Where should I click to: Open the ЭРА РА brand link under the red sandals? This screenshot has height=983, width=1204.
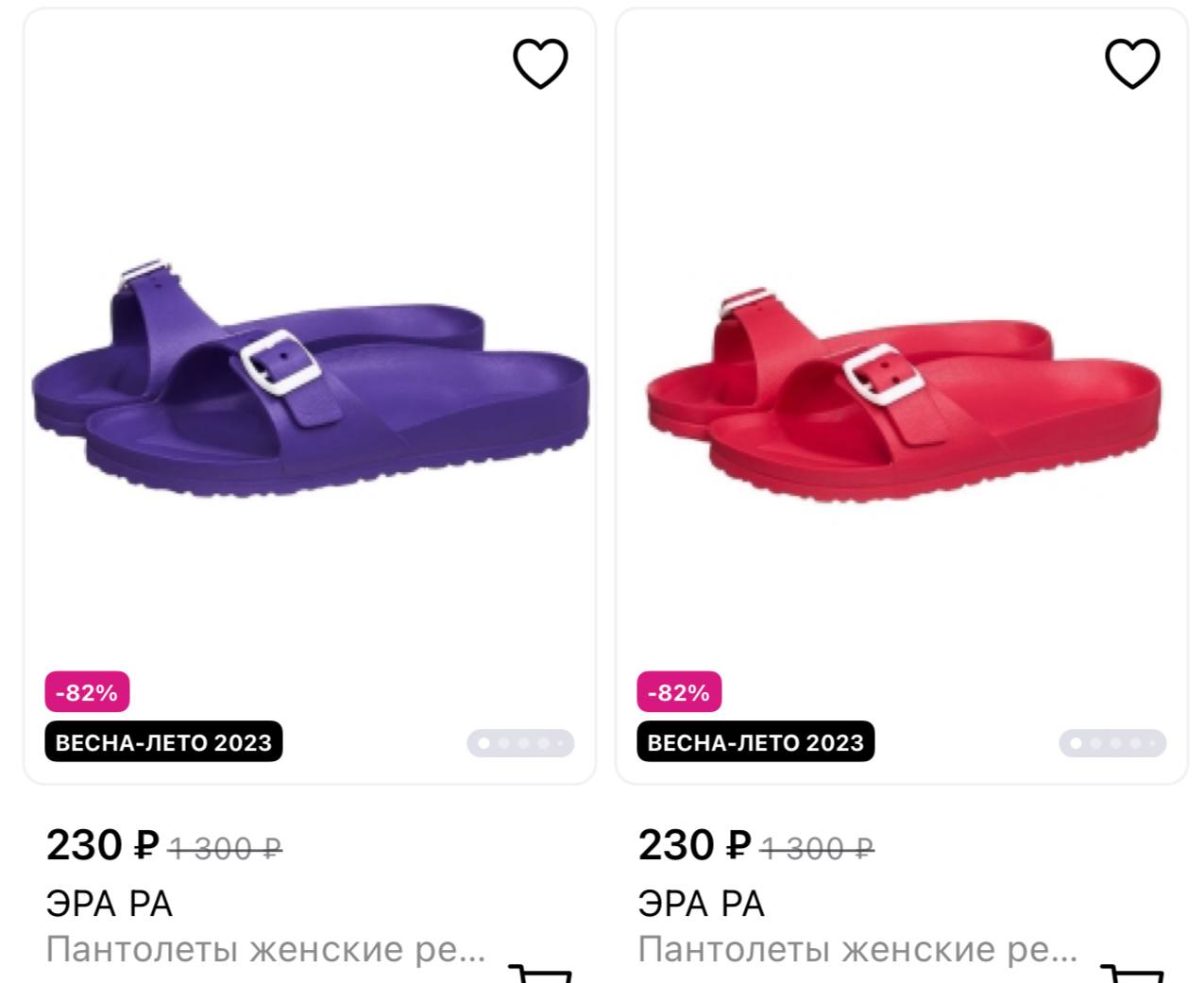(x=703, y=903)
